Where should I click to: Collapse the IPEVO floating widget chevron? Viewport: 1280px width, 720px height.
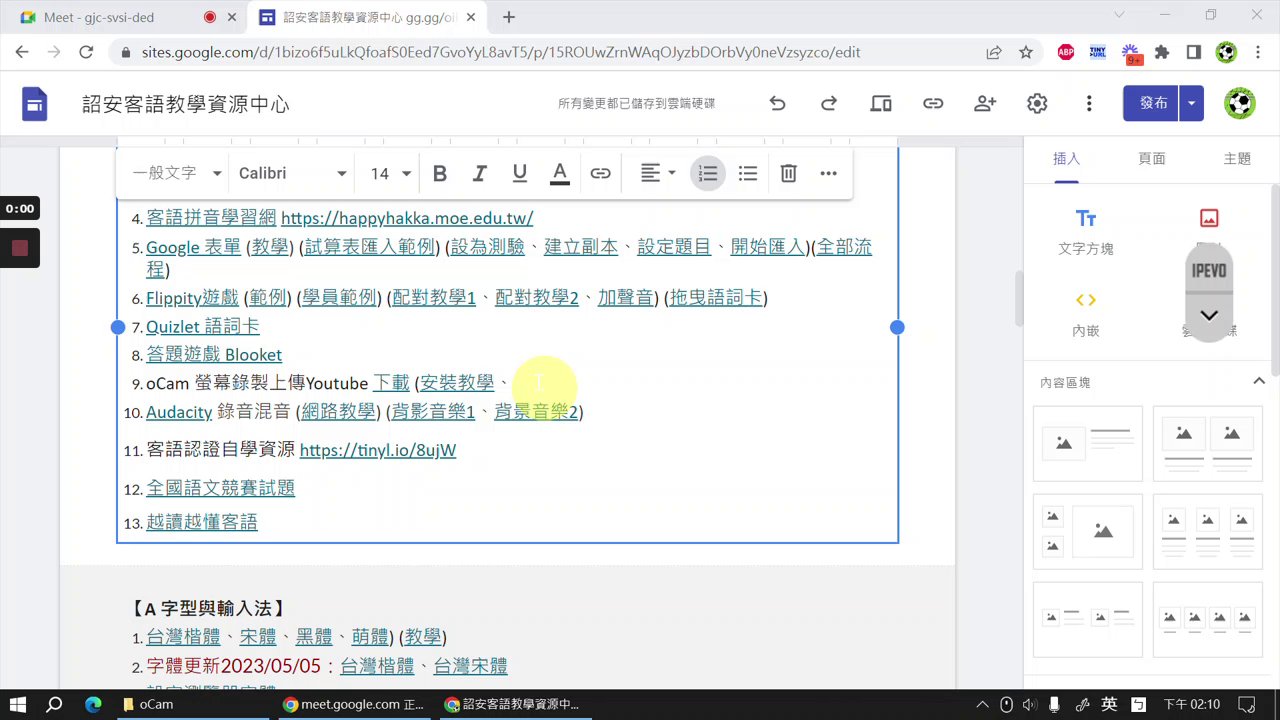click(x=1209, y=316)
